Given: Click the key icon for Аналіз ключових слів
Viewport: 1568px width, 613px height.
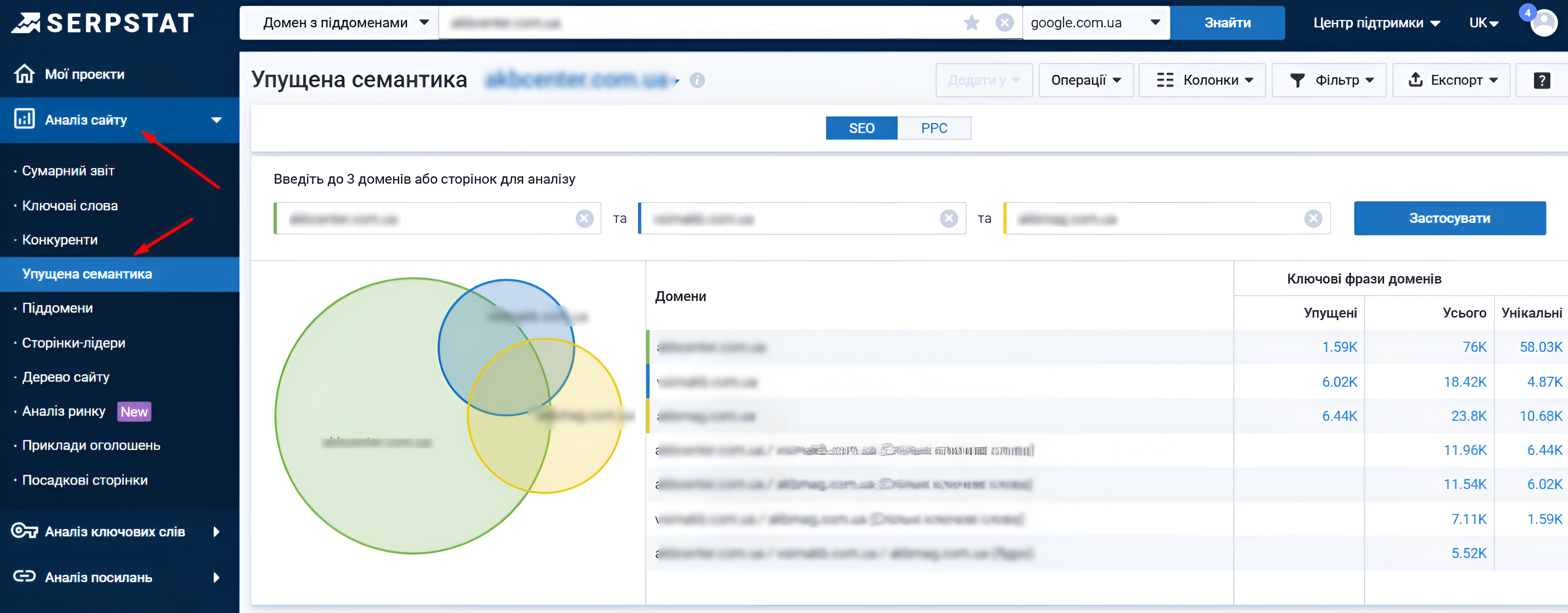Looking at the screenshot, I should [25, 531].
